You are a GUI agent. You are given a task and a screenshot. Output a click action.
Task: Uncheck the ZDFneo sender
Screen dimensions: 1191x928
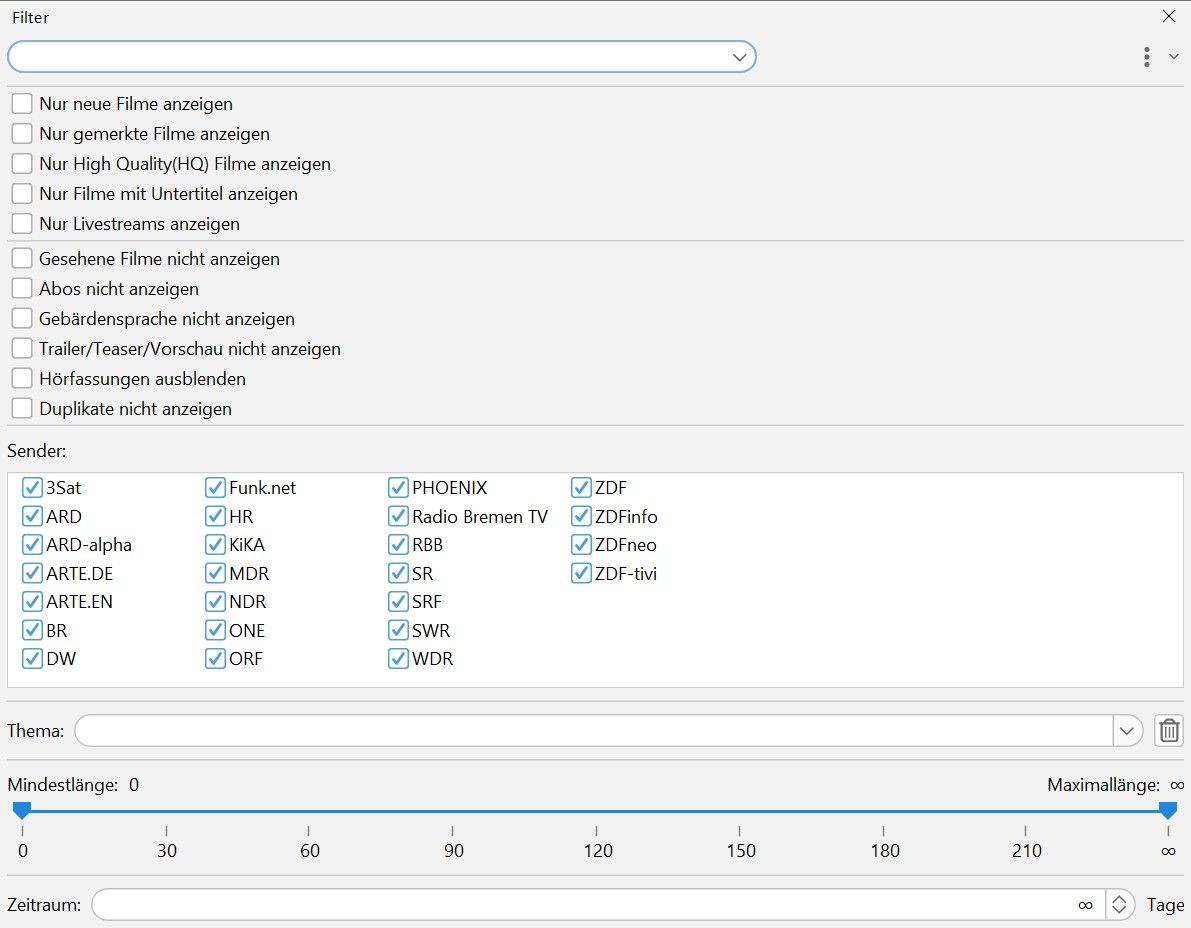point(581,544)
